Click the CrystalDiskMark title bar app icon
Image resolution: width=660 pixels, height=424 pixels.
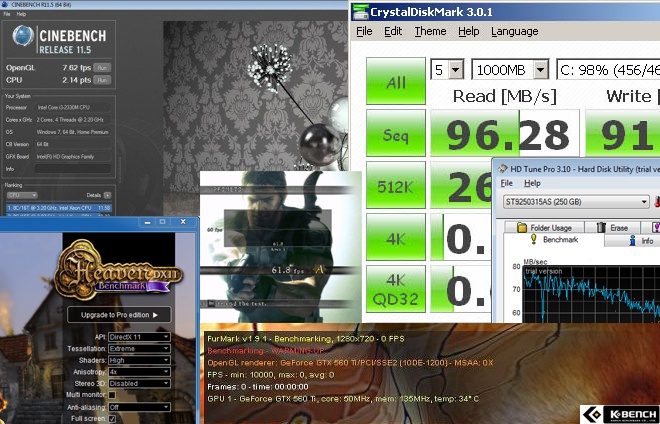click(361, 11)
